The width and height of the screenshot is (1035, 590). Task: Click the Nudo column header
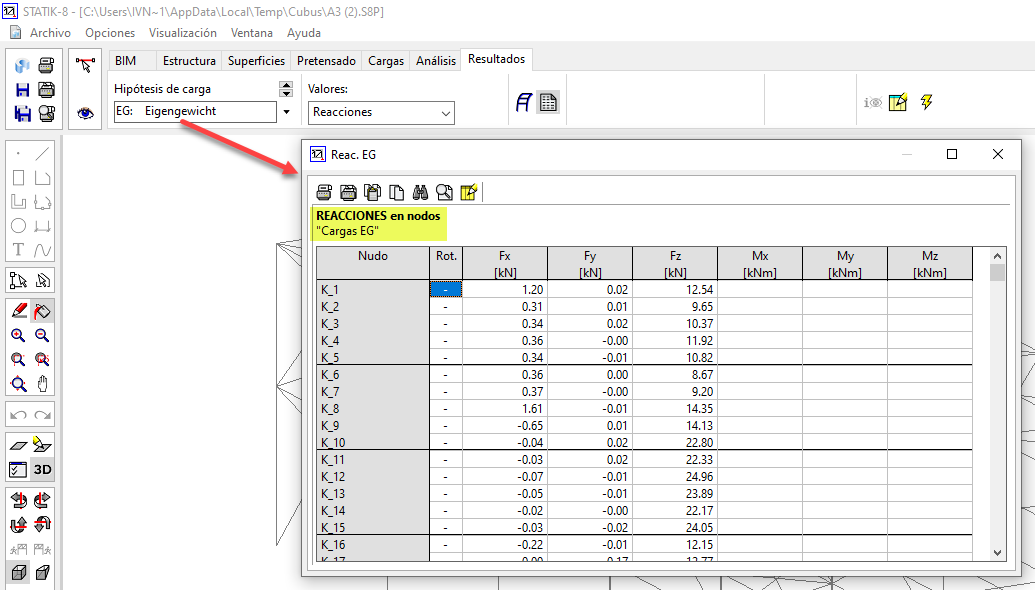tap(373, 263)
